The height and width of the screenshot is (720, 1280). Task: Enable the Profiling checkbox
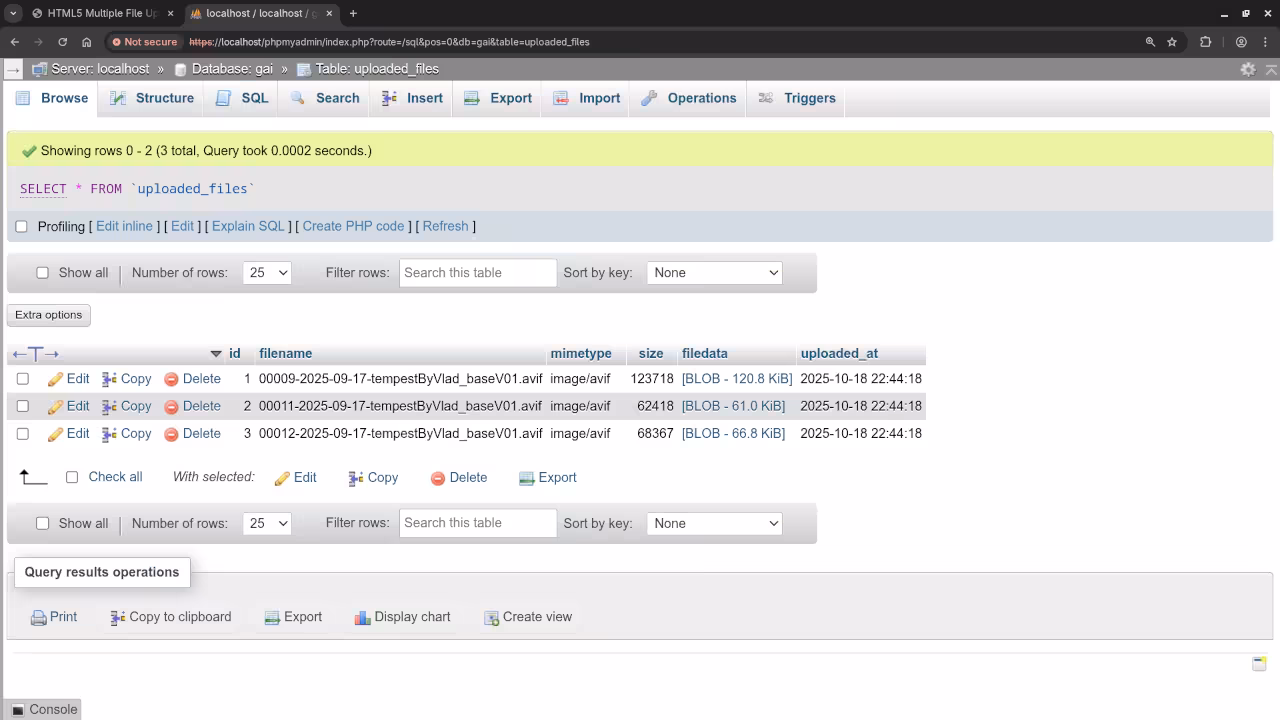coord(21,226)
